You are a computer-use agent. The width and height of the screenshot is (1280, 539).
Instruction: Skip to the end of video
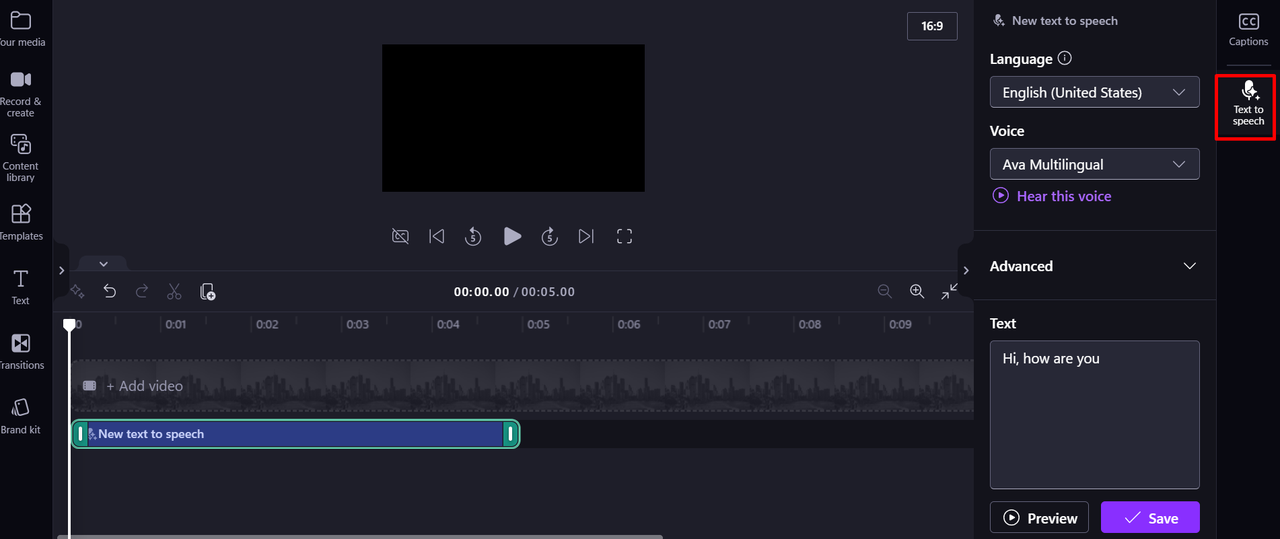[x=586, y=236]
